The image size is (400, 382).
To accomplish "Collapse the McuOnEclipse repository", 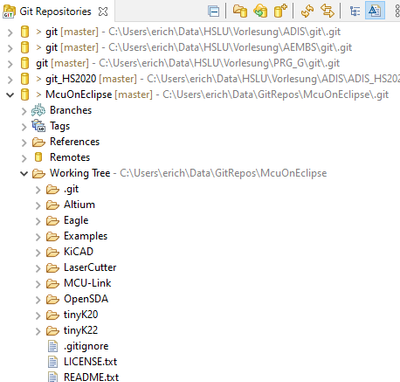I will coord(10,95).
